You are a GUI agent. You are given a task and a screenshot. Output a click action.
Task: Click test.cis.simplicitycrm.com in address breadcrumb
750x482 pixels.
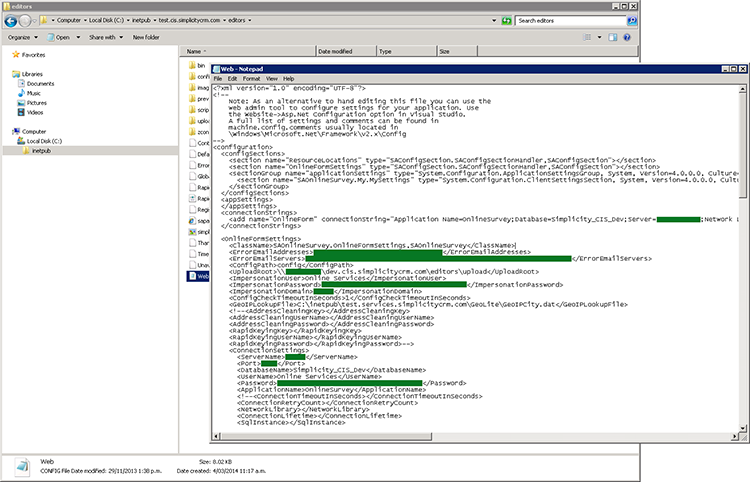click(189, 21)
